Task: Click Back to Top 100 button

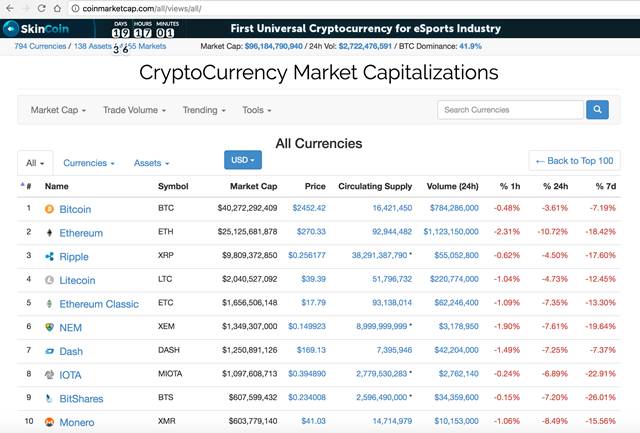Action: [574, 161]
